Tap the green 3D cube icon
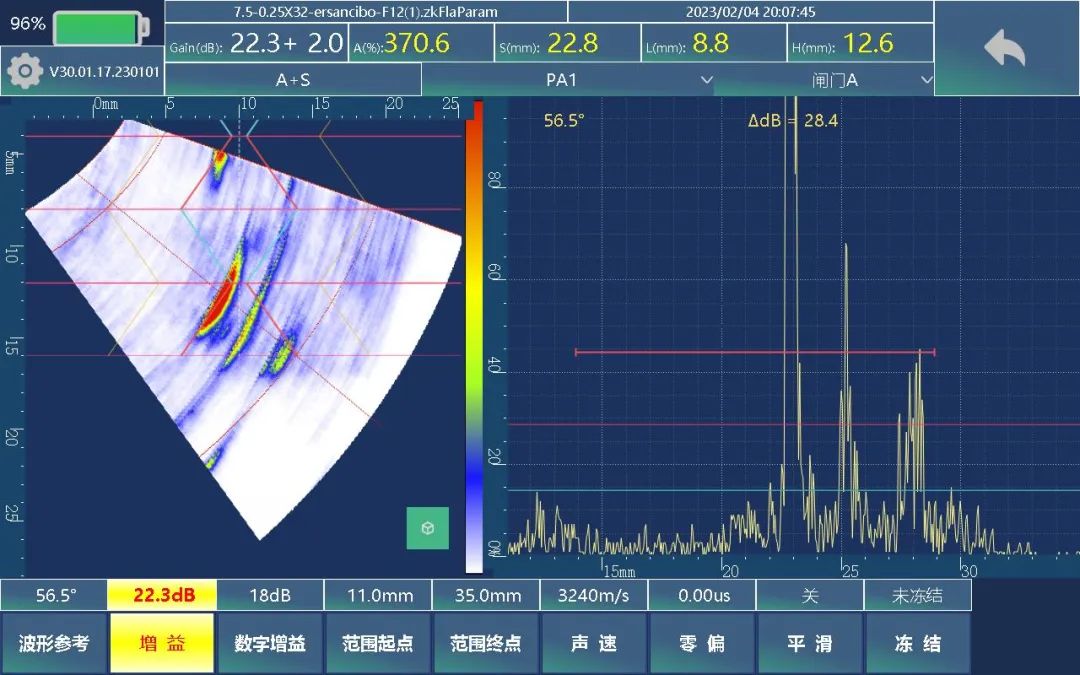Screen dimensions: 1080x675 427,528
